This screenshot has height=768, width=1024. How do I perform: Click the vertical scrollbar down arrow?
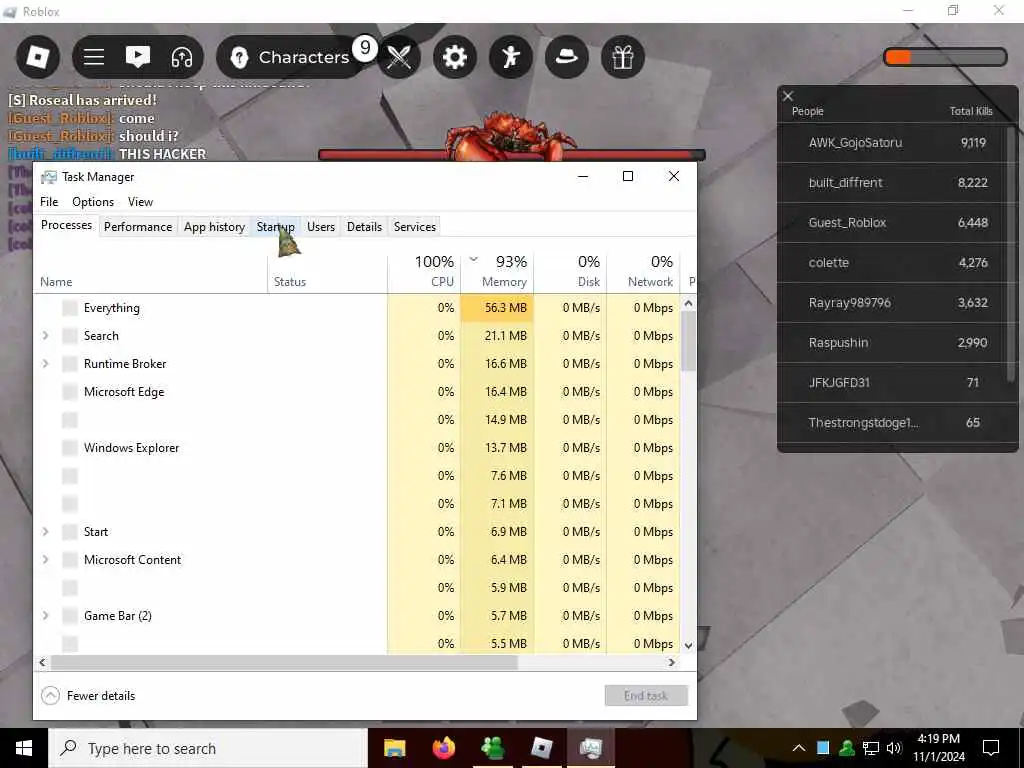click(688, 645)
